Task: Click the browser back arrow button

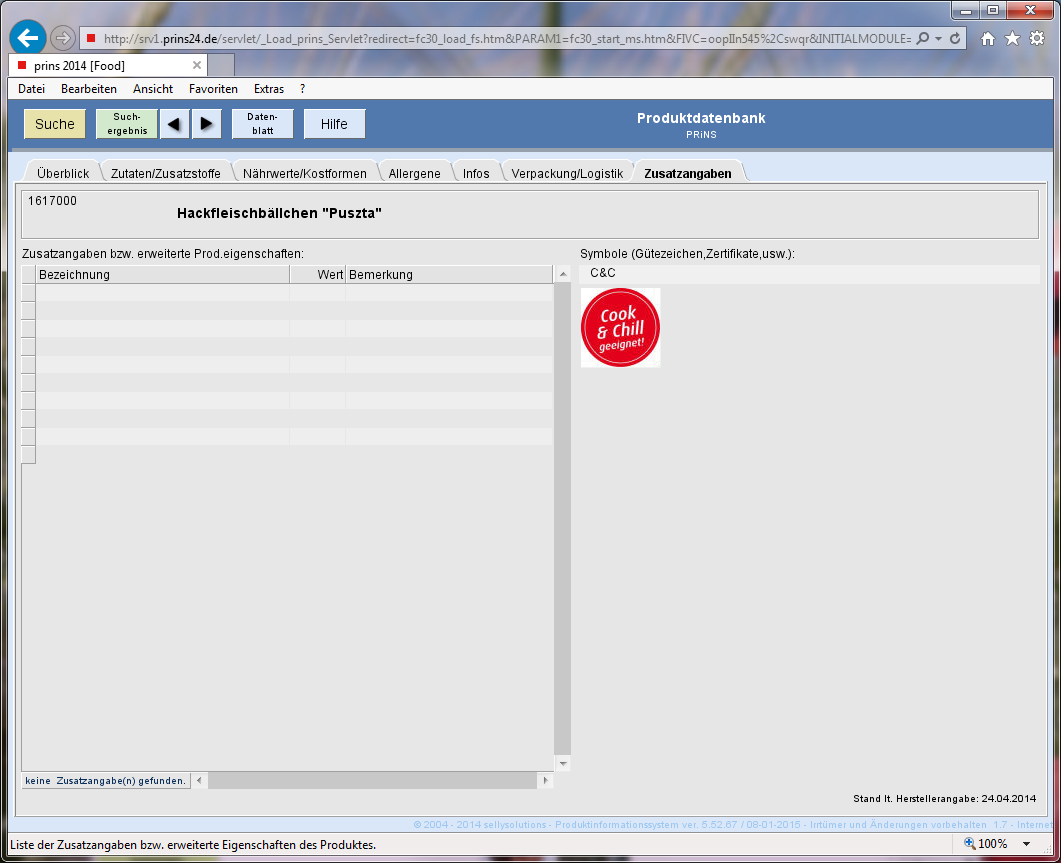Action: (x=28, y=38)
